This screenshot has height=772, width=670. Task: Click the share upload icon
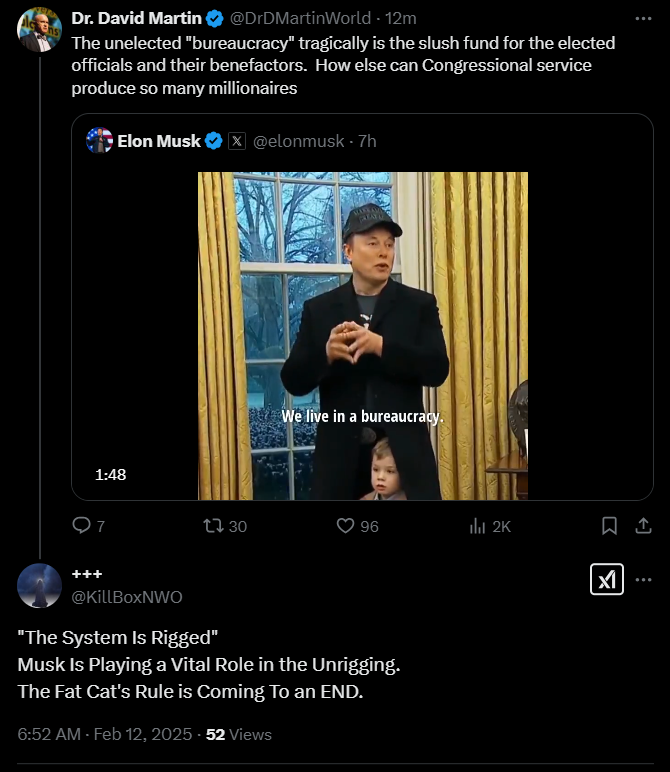click(x=644, y=525)
